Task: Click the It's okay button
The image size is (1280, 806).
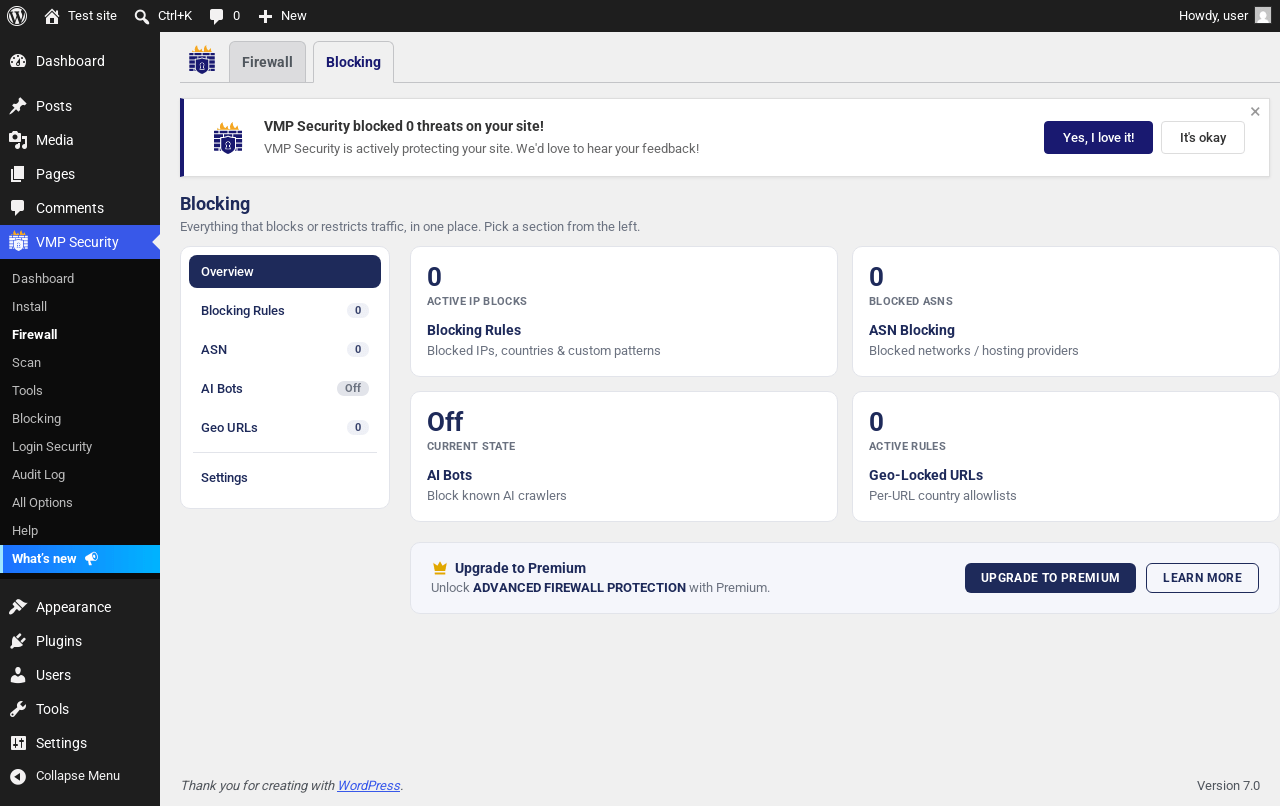Action: tap(1203, 138)
